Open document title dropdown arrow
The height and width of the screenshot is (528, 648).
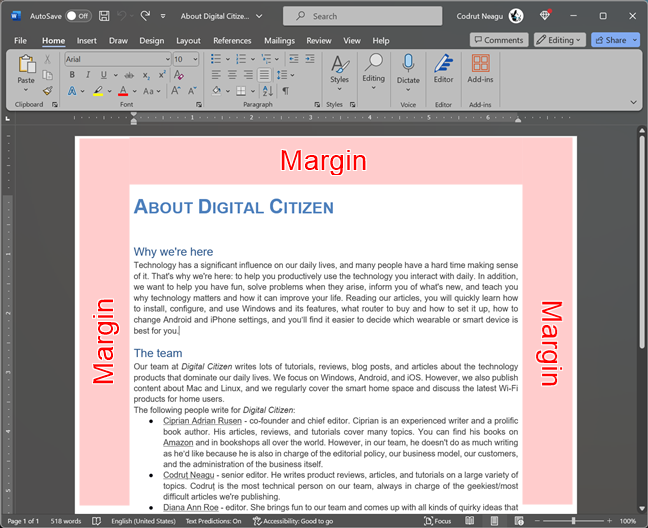pos(259,16)
